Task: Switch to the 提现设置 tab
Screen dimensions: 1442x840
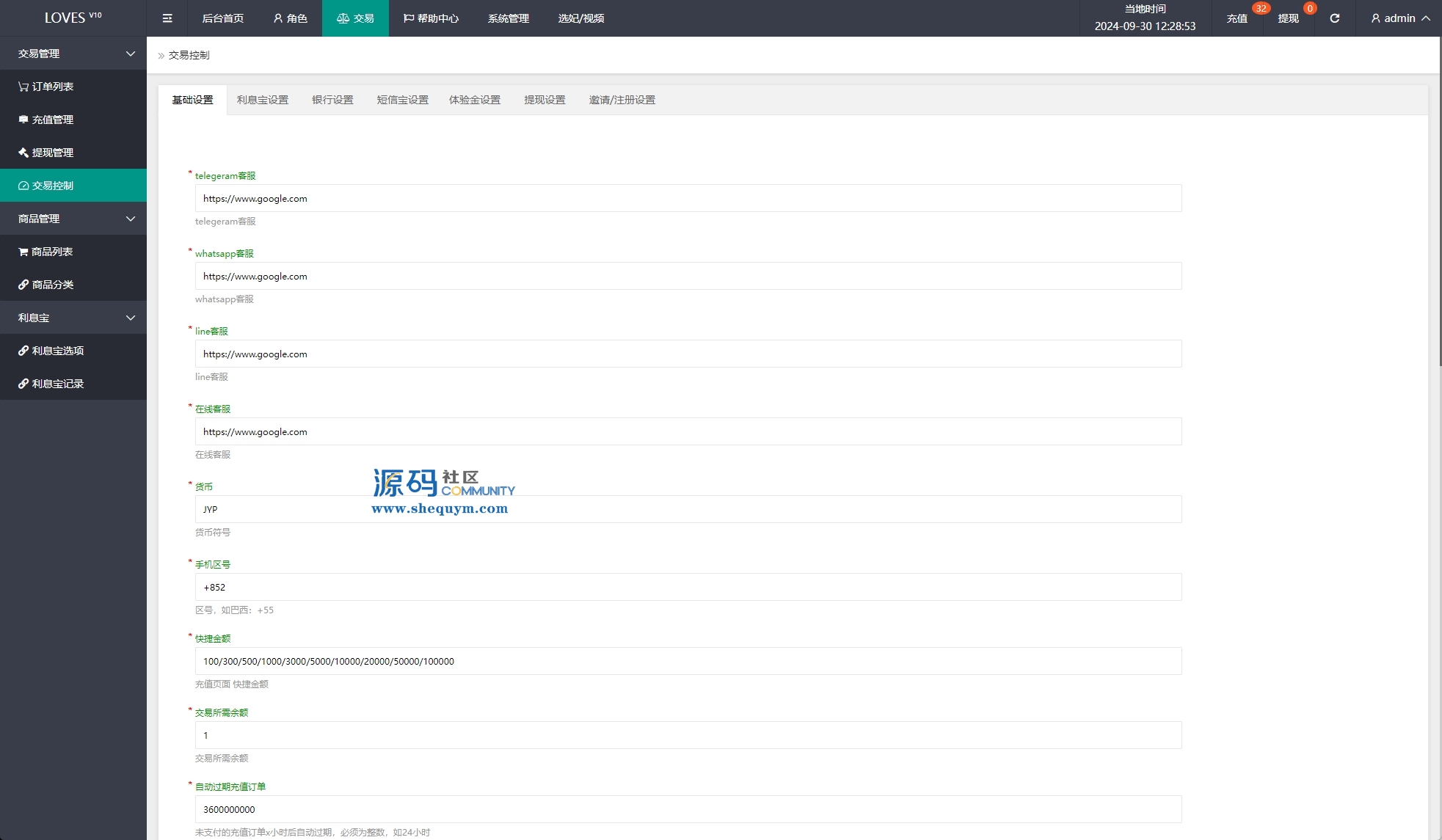Action: pos(545,100)
